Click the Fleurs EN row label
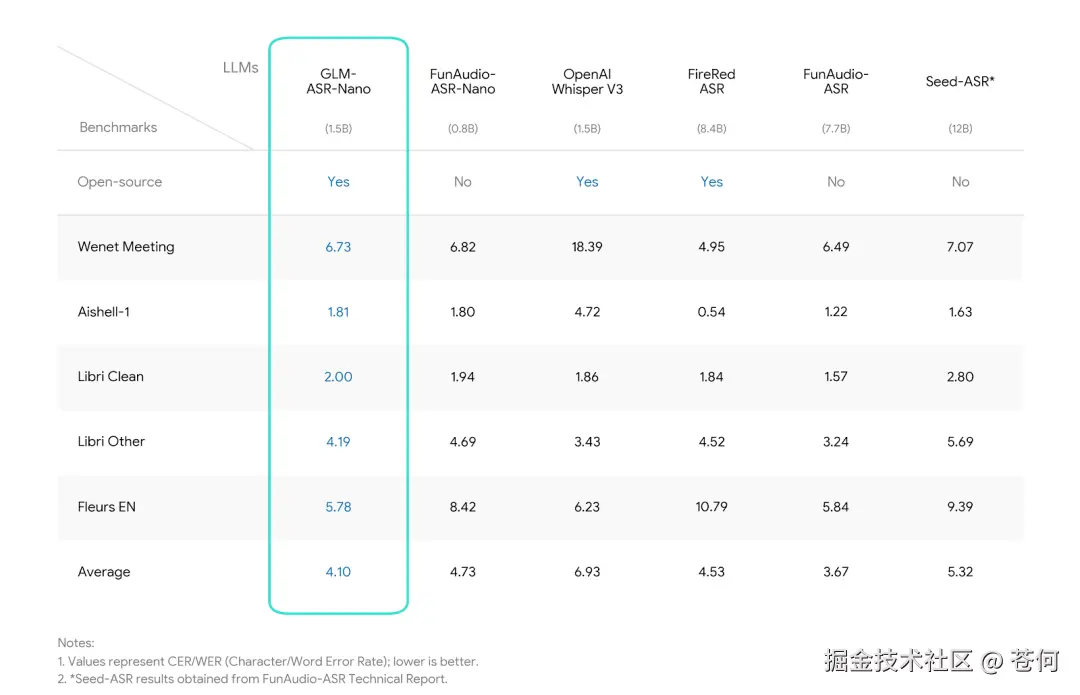This screenshot has width=1080, height=695. click(x=107, y=507)
